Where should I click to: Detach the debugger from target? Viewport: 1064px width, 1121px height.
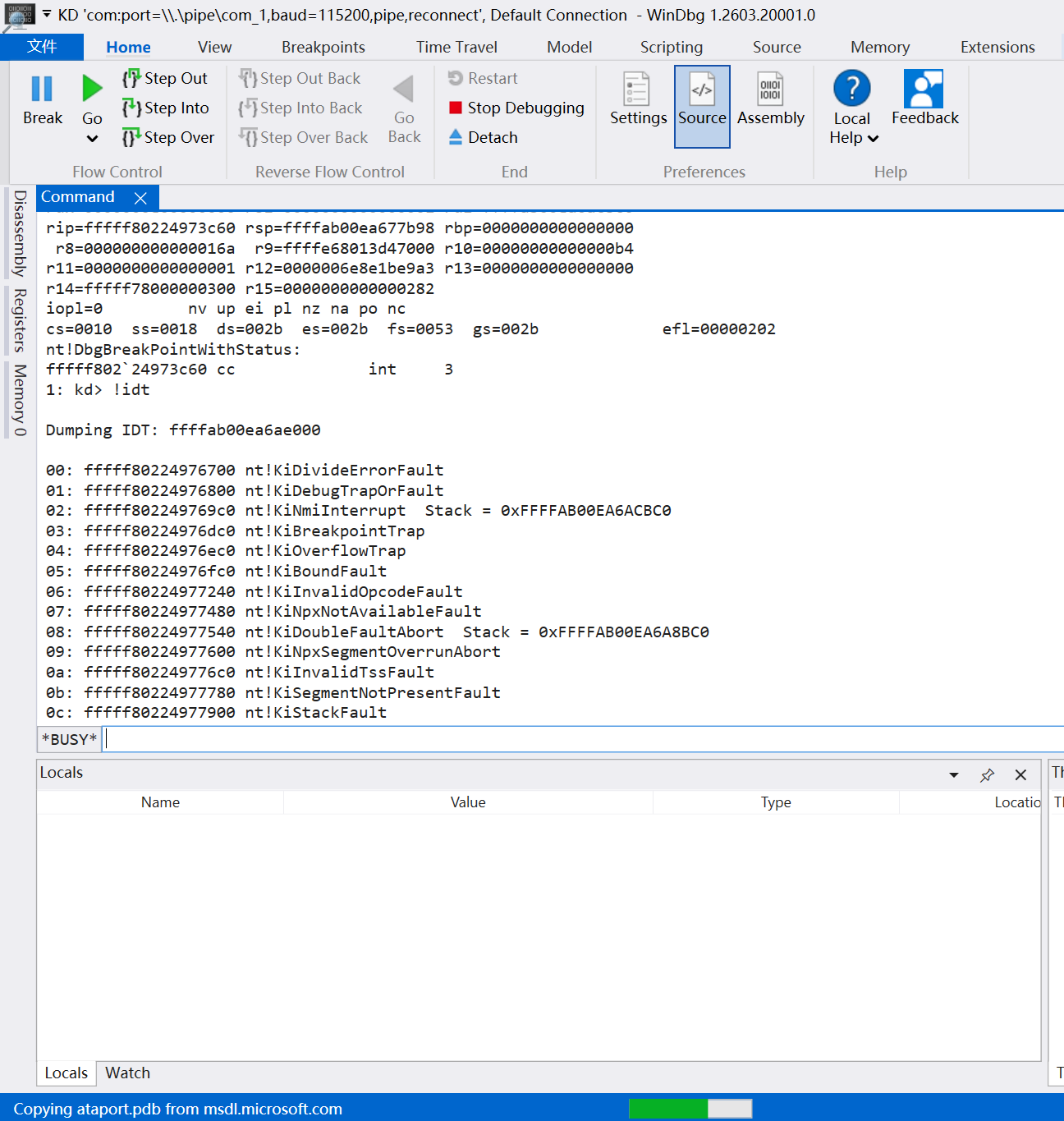pos(484,137)
